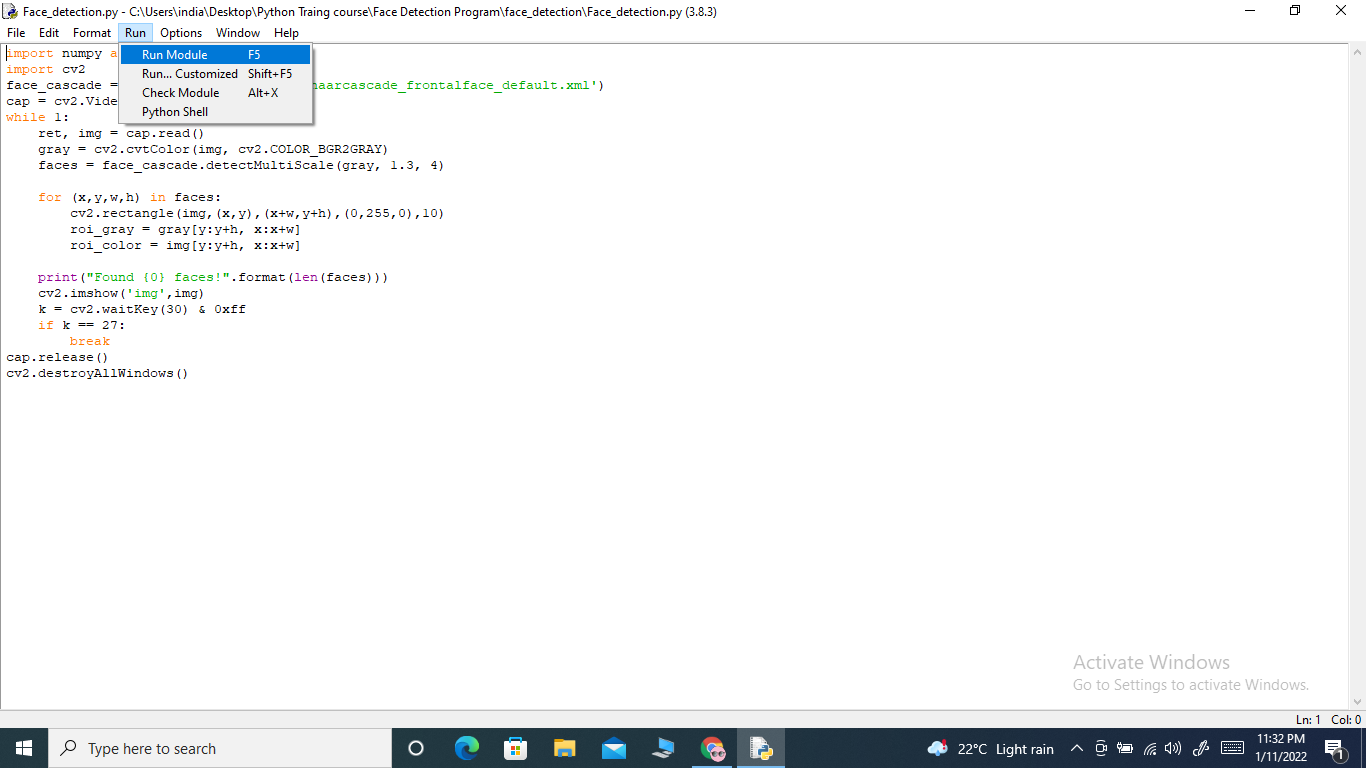Expand hidden icons in the system tray
Image resolution: width=1366 pixels, height=768 pixels.
(x=1077, y=748)
